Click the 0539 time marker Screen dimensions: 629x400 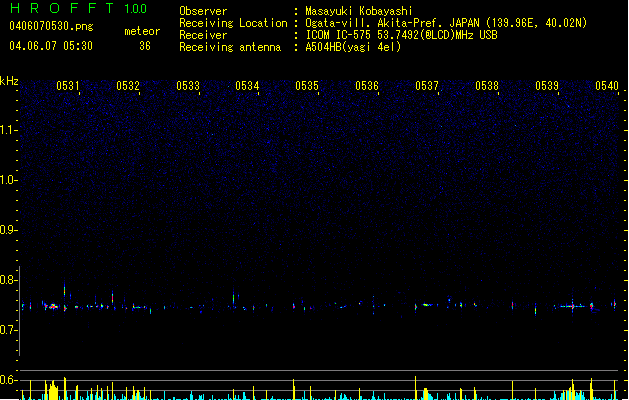click(x=547, y=86)
